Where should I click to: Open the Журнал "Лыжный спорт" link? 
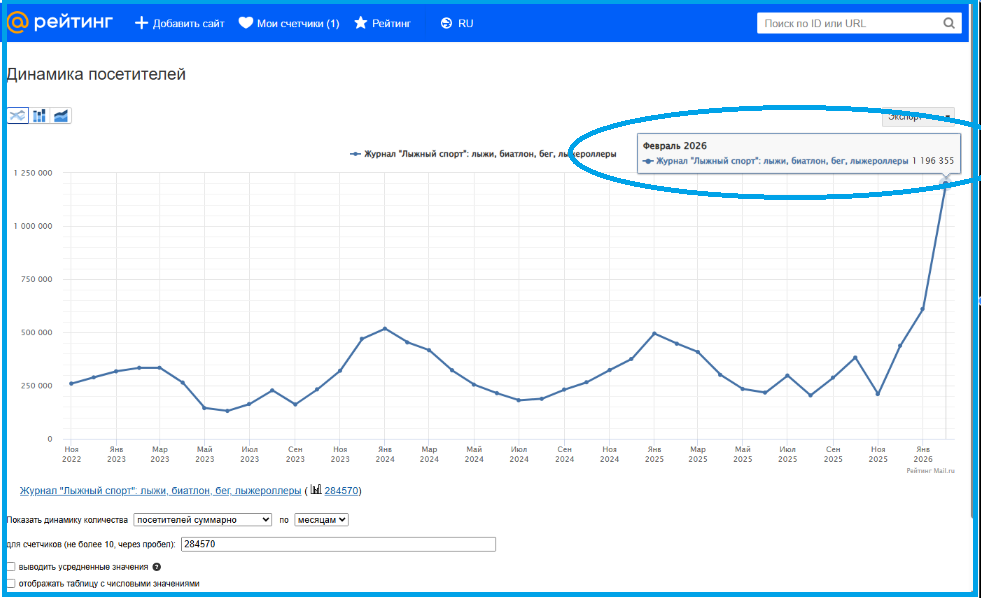pyautogui.click(x=160, y=491)
